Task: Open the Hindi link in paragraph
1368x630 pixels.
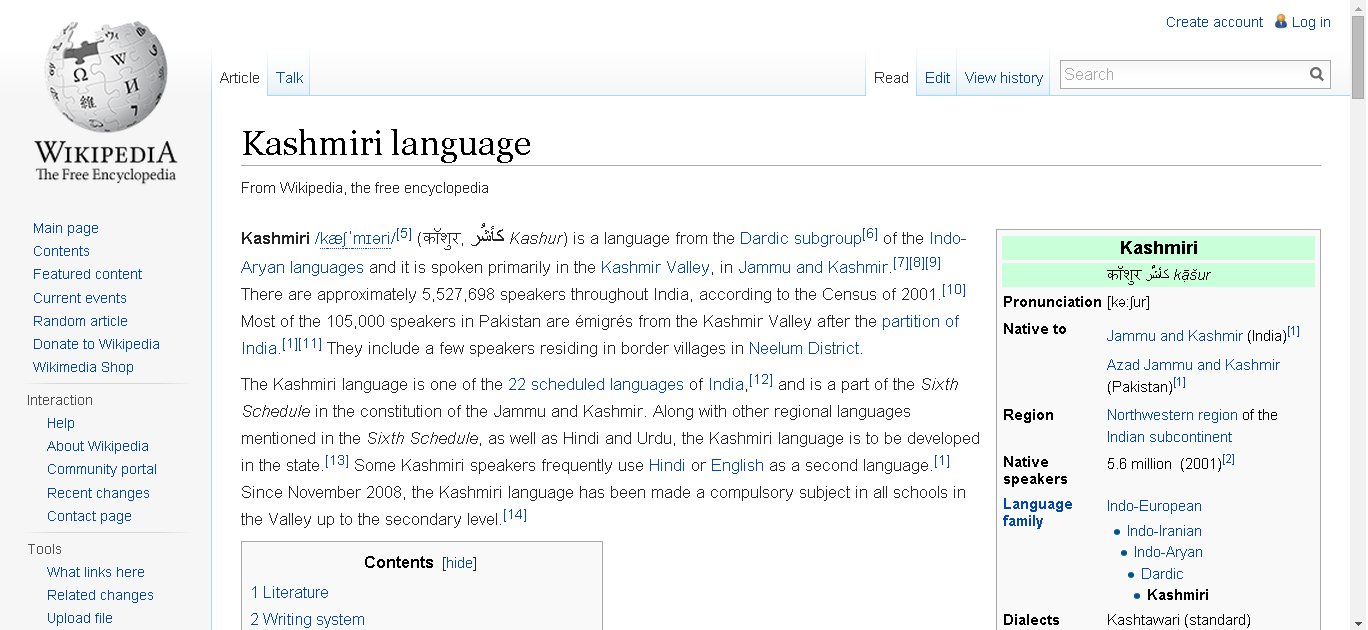Action: pos(667,465)
